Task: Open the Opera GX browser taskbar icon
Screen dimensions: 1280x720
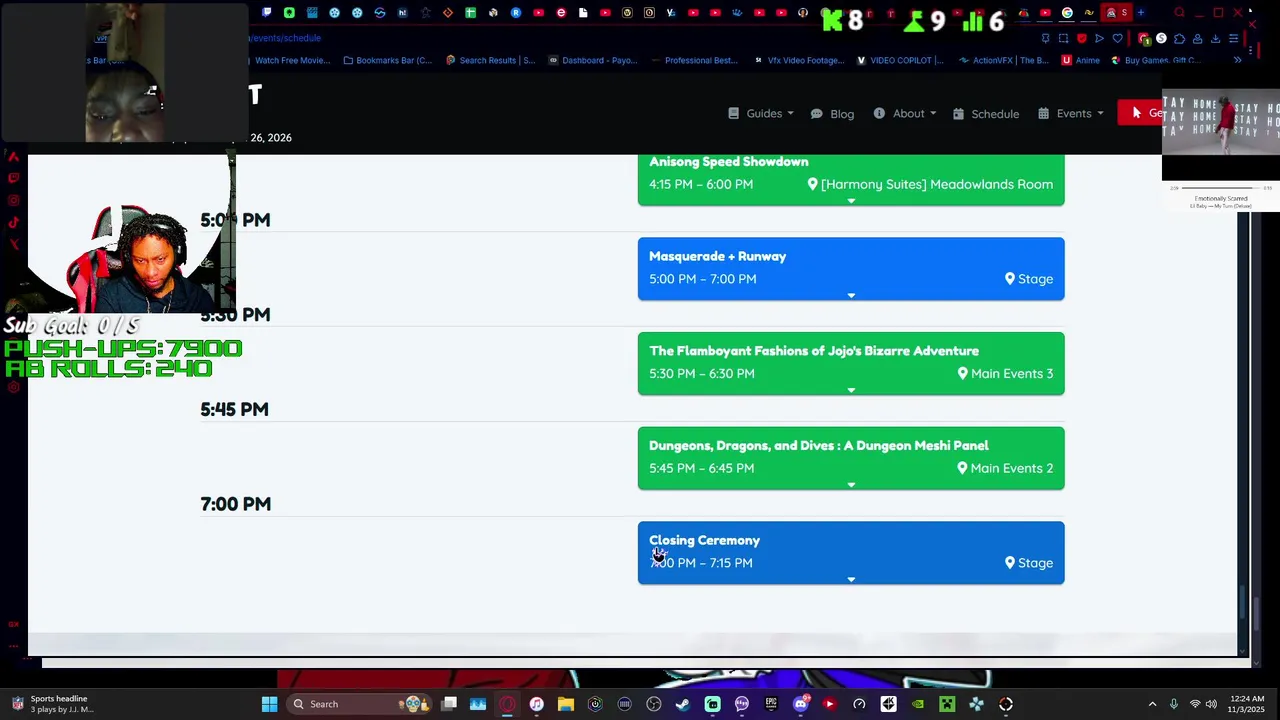Action: point(508,704)
